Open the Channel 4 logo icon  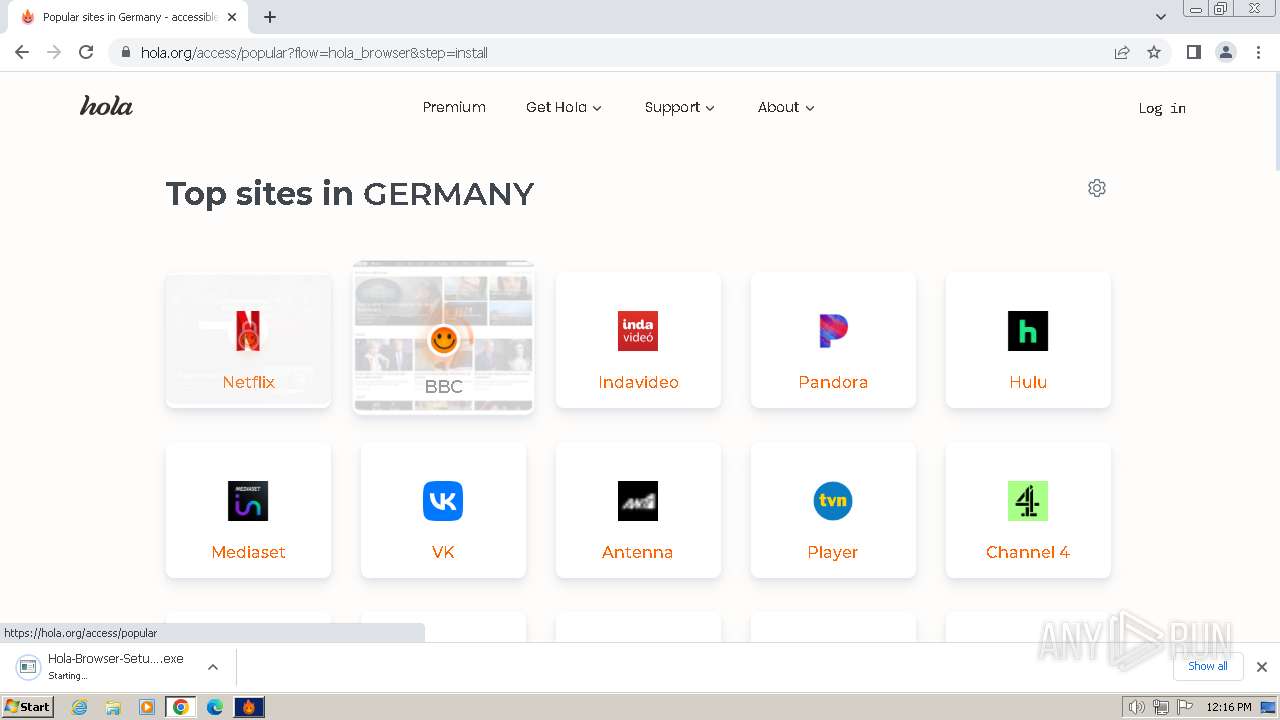[1028, 501]
